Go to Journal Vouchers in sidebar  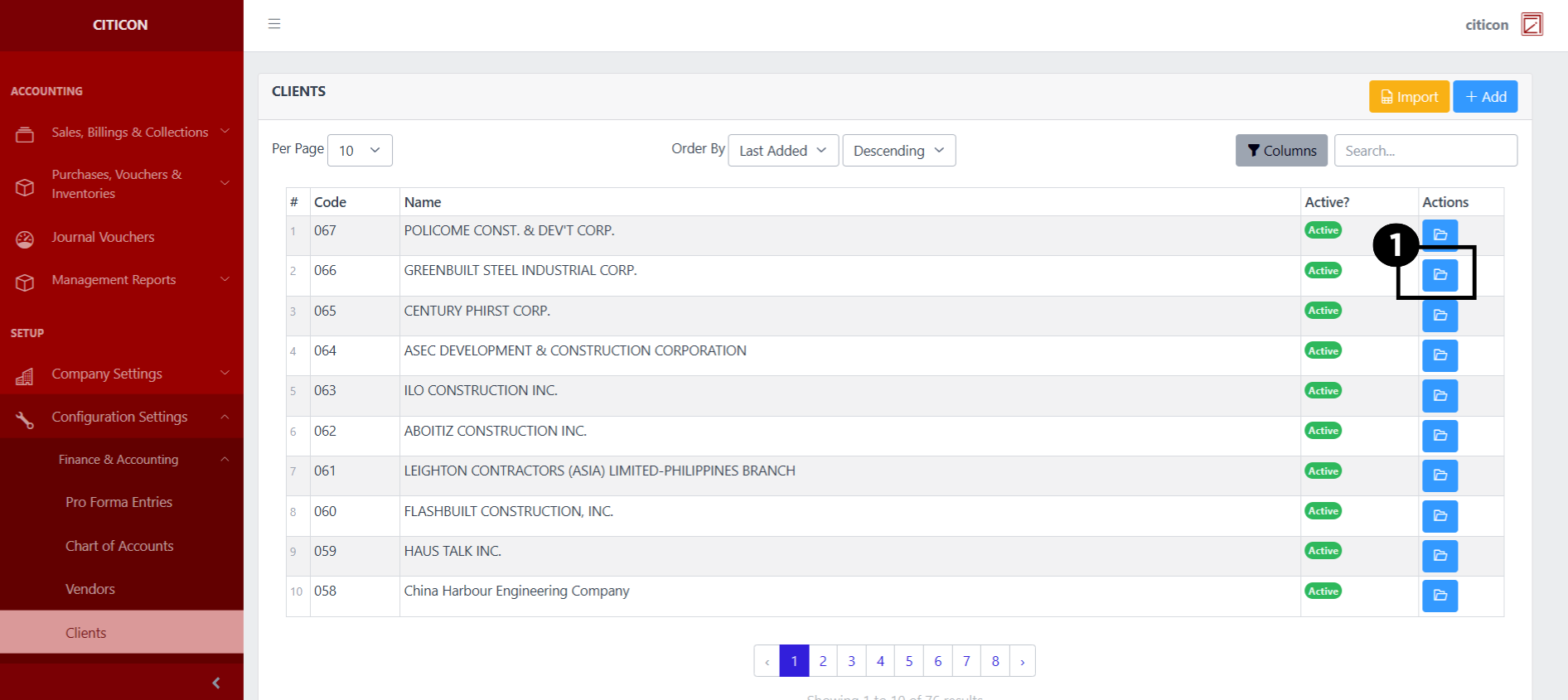(x=103, y=237)
